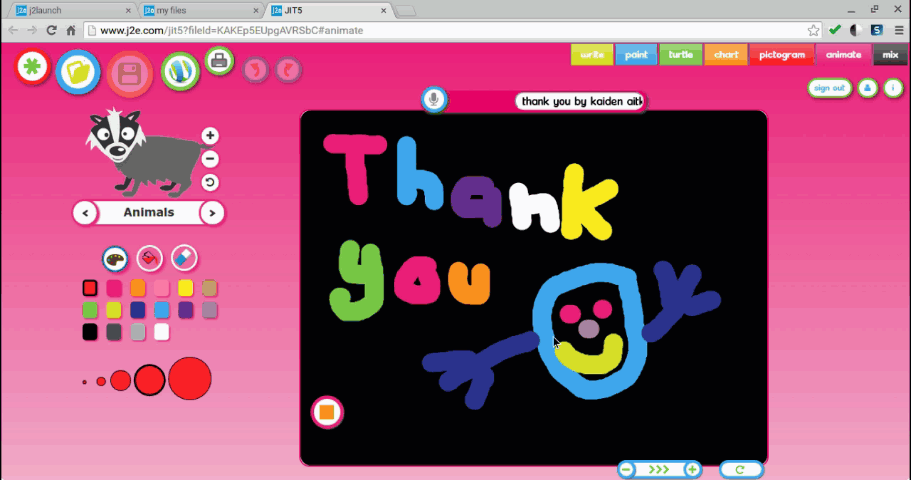Select the smallest brush size dot

tap(85, 382)
